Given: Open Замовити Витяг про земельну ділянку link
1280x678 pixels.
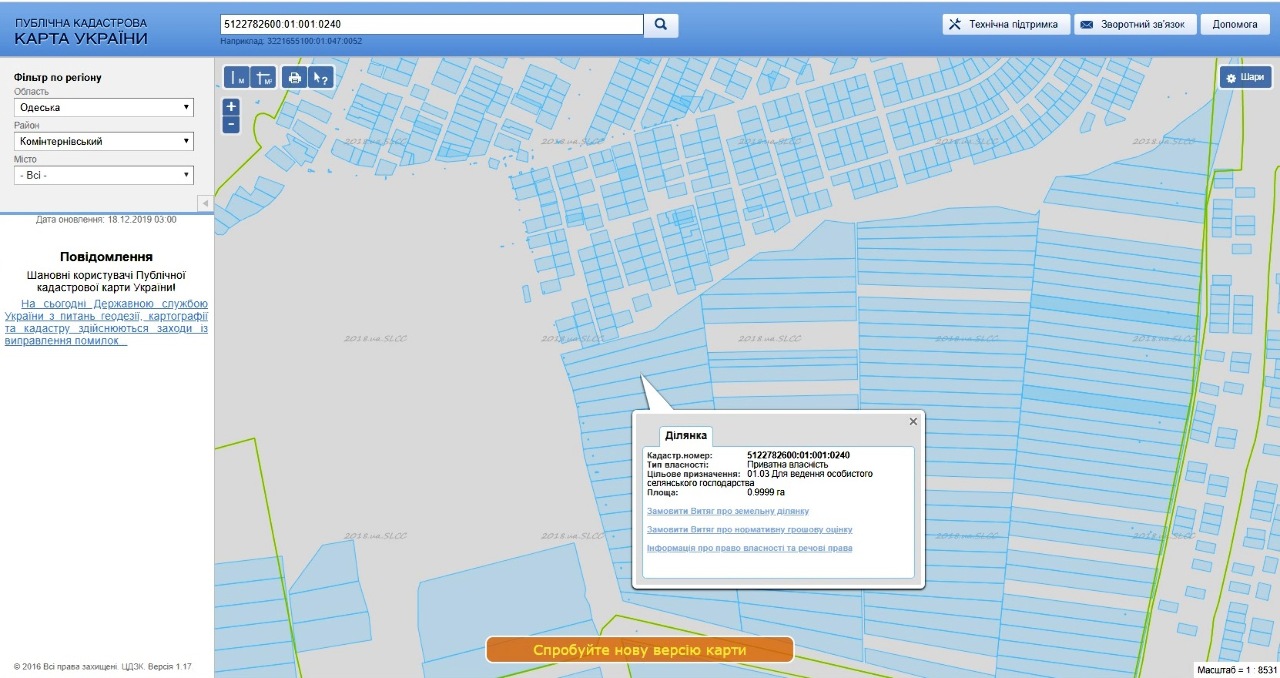Looking at the screenshot, I should 728,511.
